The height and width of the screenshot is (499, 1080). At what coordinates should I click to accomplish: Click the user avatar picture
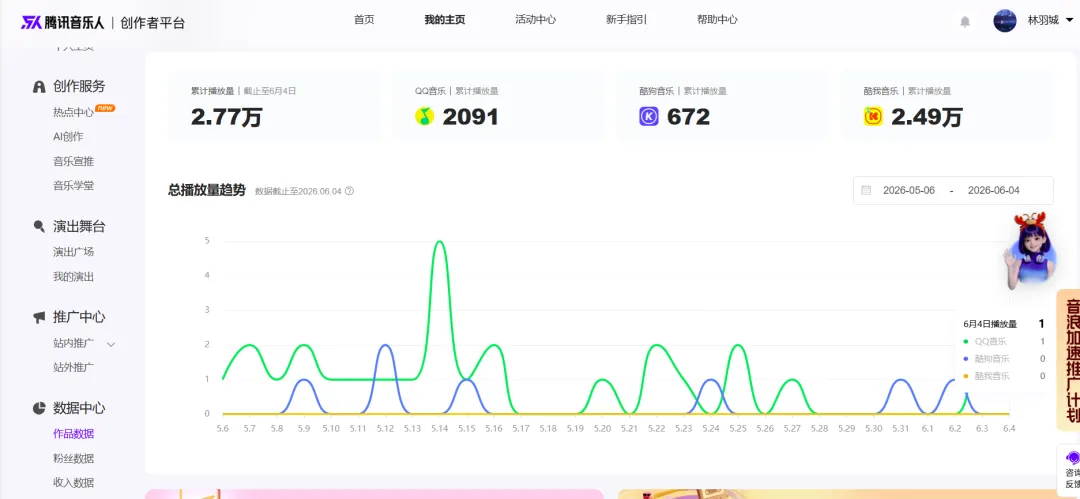[1004, 21]
